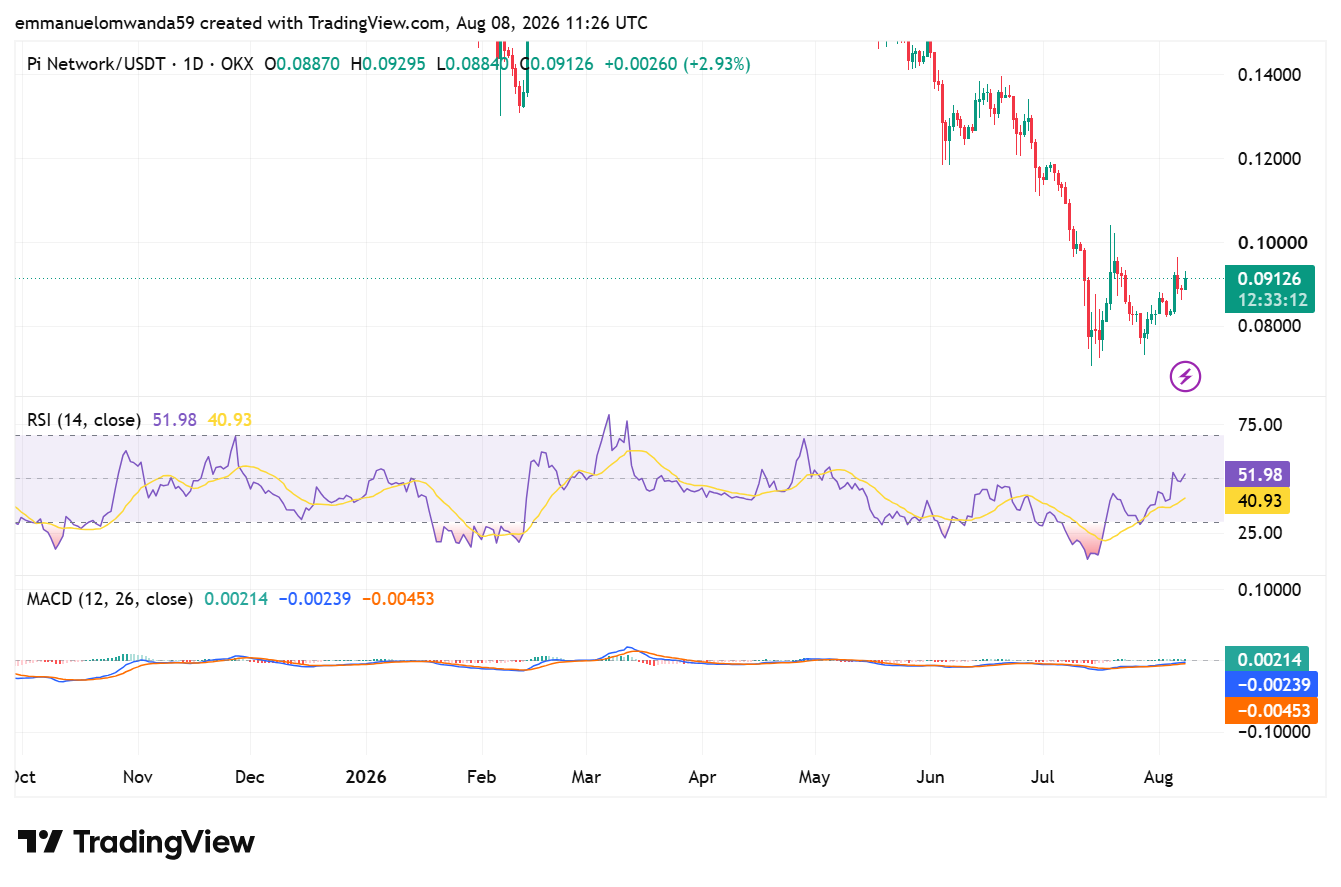Click the 0.12000 price axis label
Viewport: 1341px width, 887px height.
(x=1270, y=159)
